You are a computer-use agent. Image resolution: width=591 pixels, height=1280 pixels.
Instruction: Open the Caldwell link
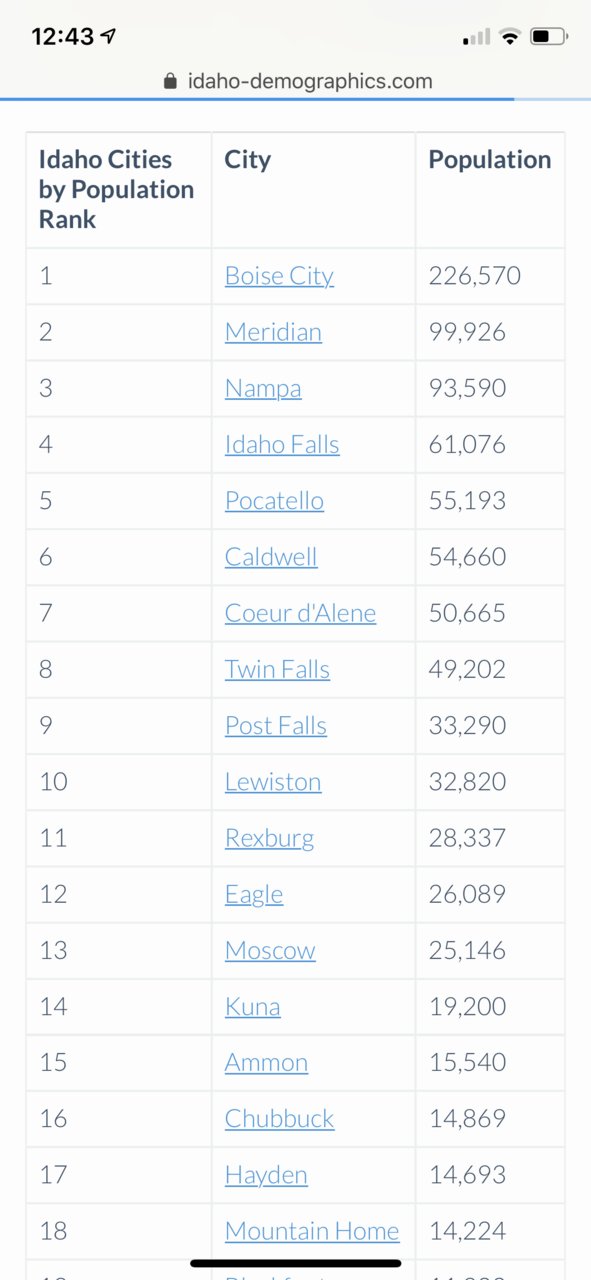pos(271,556)
